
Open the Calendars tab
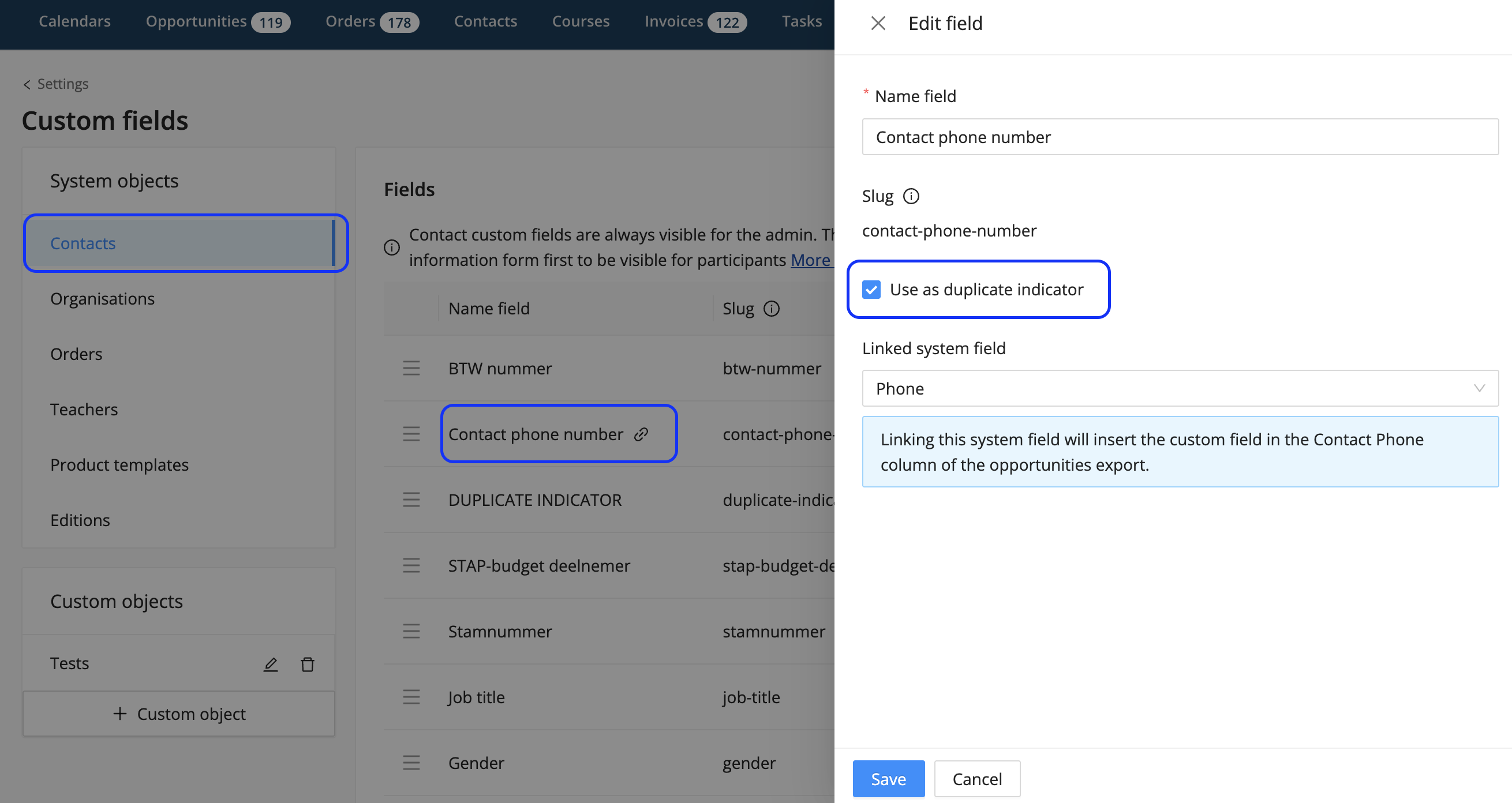click(74, 22)
